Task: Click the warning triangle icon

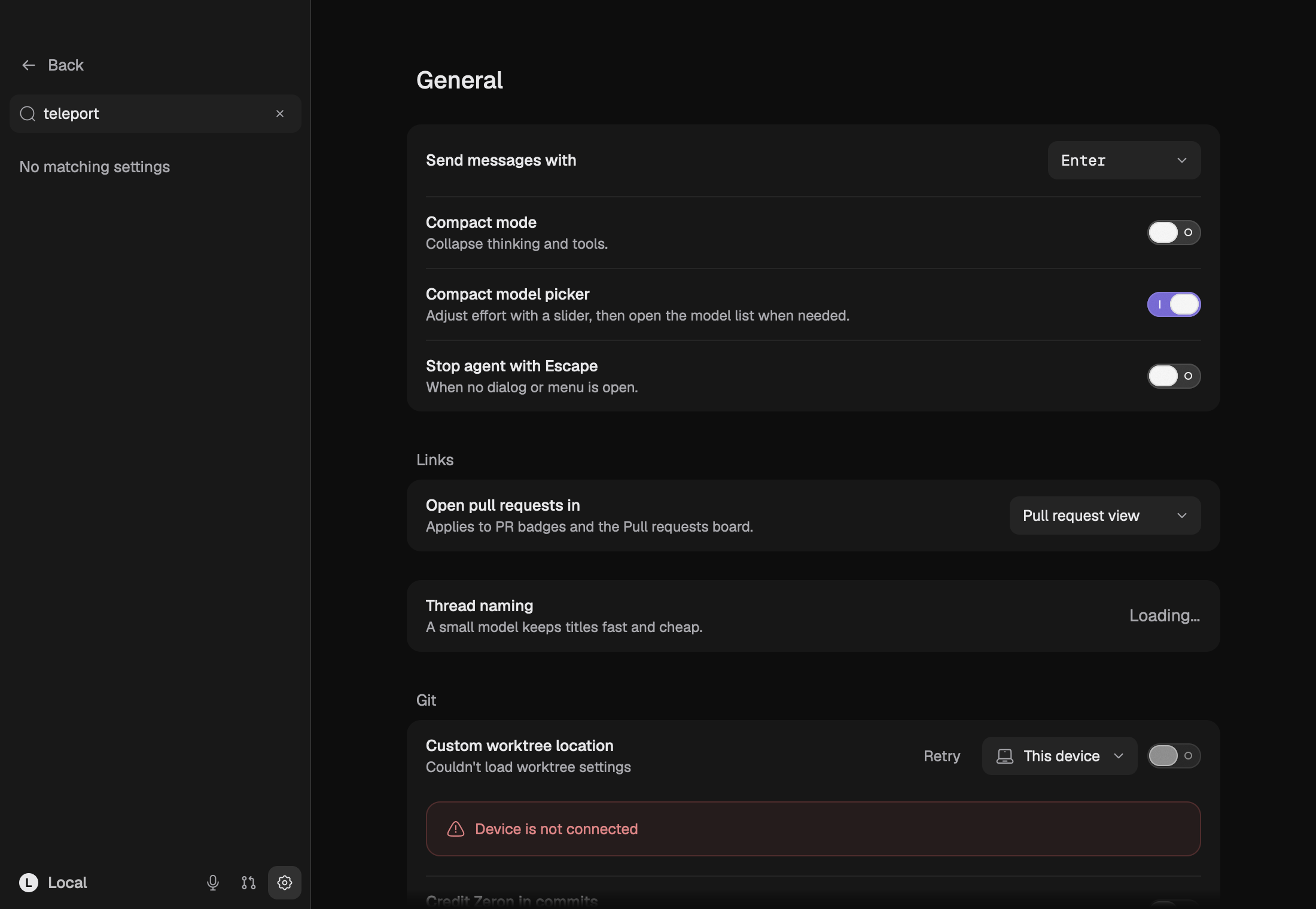Action: coord(456,829)
